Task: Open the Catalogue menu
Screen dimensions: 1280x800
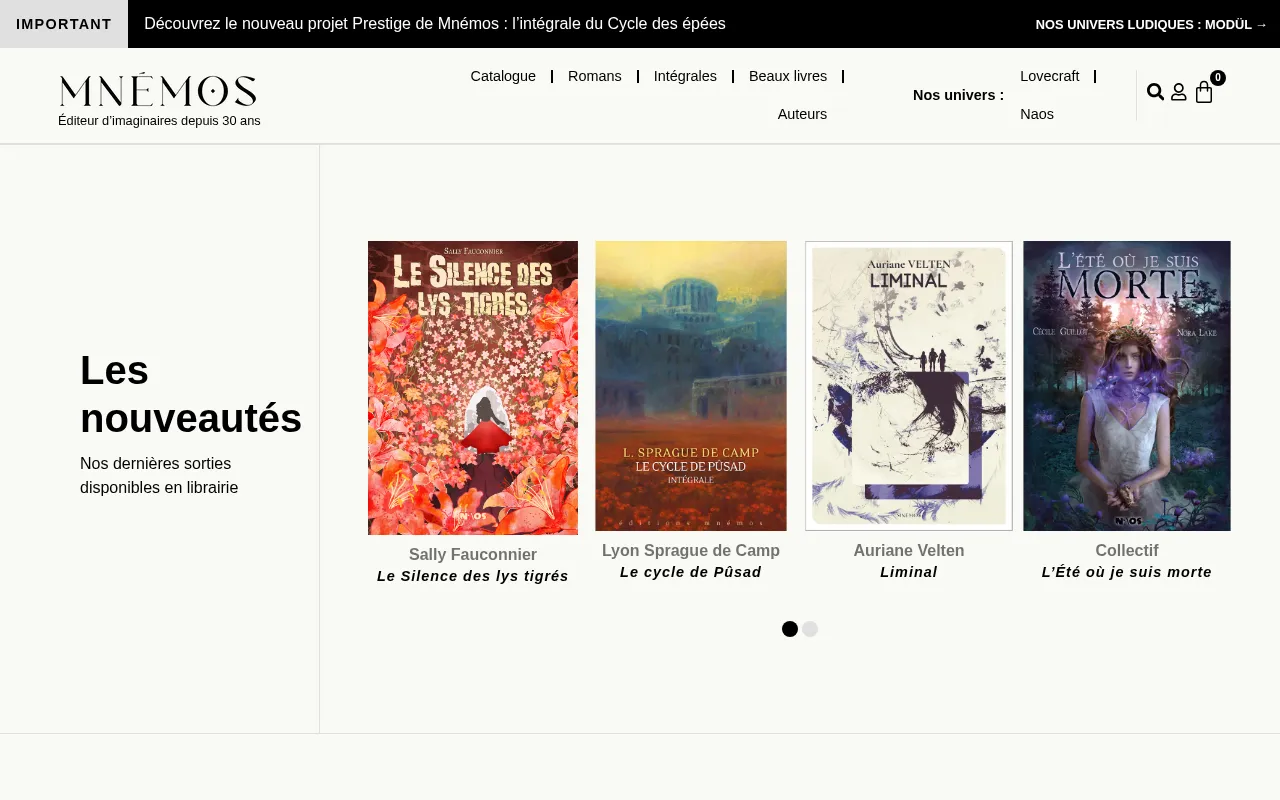Action: coord(503,76)
